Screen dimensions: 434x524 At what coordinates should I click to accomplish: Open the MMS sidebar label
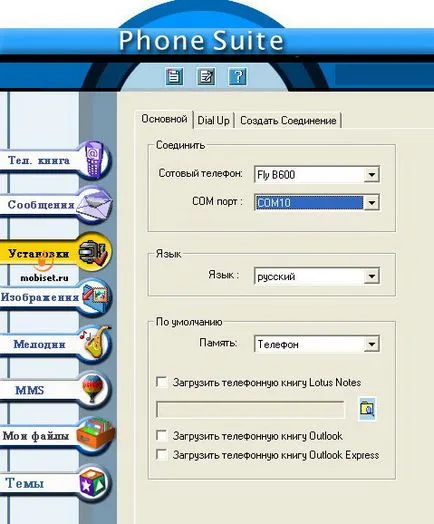point(29,390)
